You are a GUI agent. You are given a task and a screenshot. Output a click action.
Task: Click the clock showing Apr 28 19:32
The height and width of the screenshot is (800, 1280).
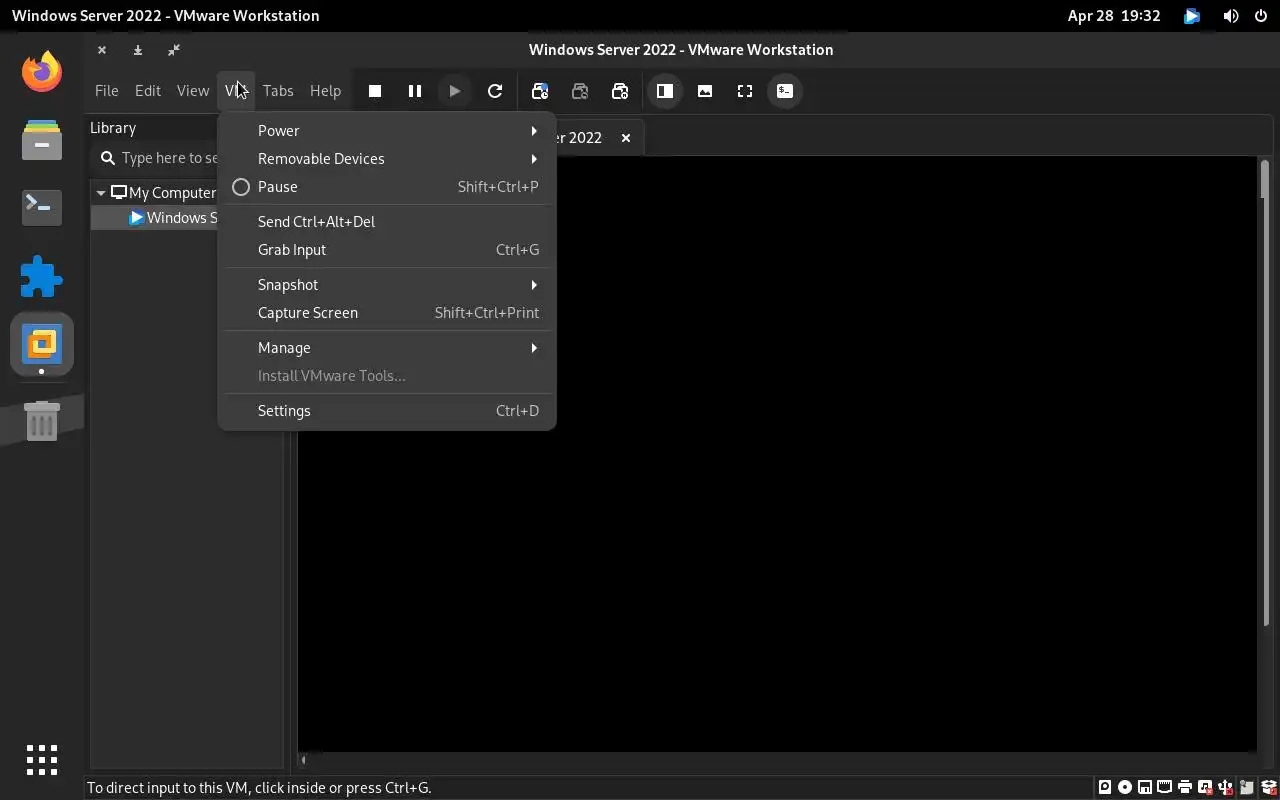click(1114, 16)
